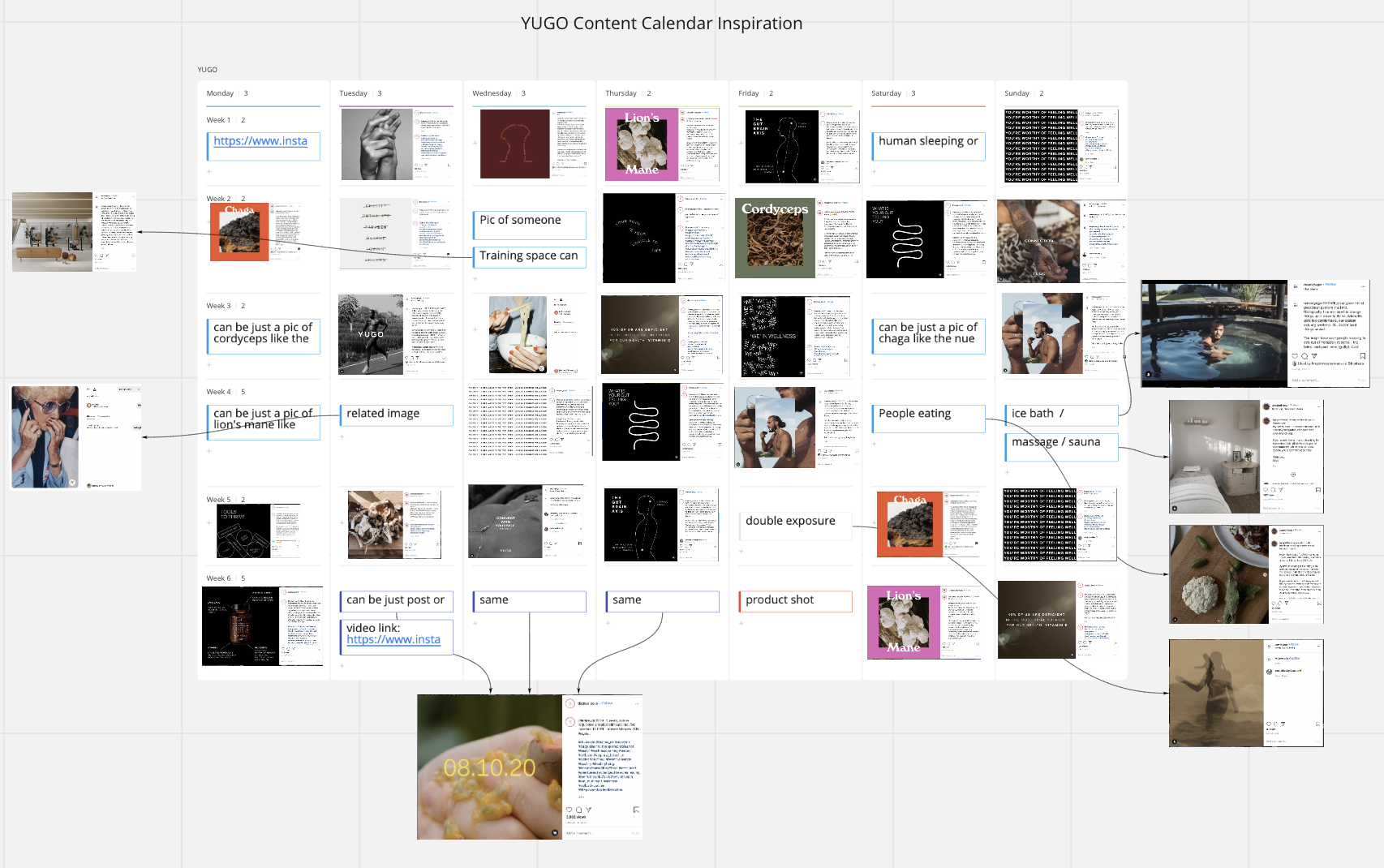The width and height of the screenshot is (1384, 868).
Task: Select the supplement bottle image in Monday Week 6
Action: click(262, 626)
